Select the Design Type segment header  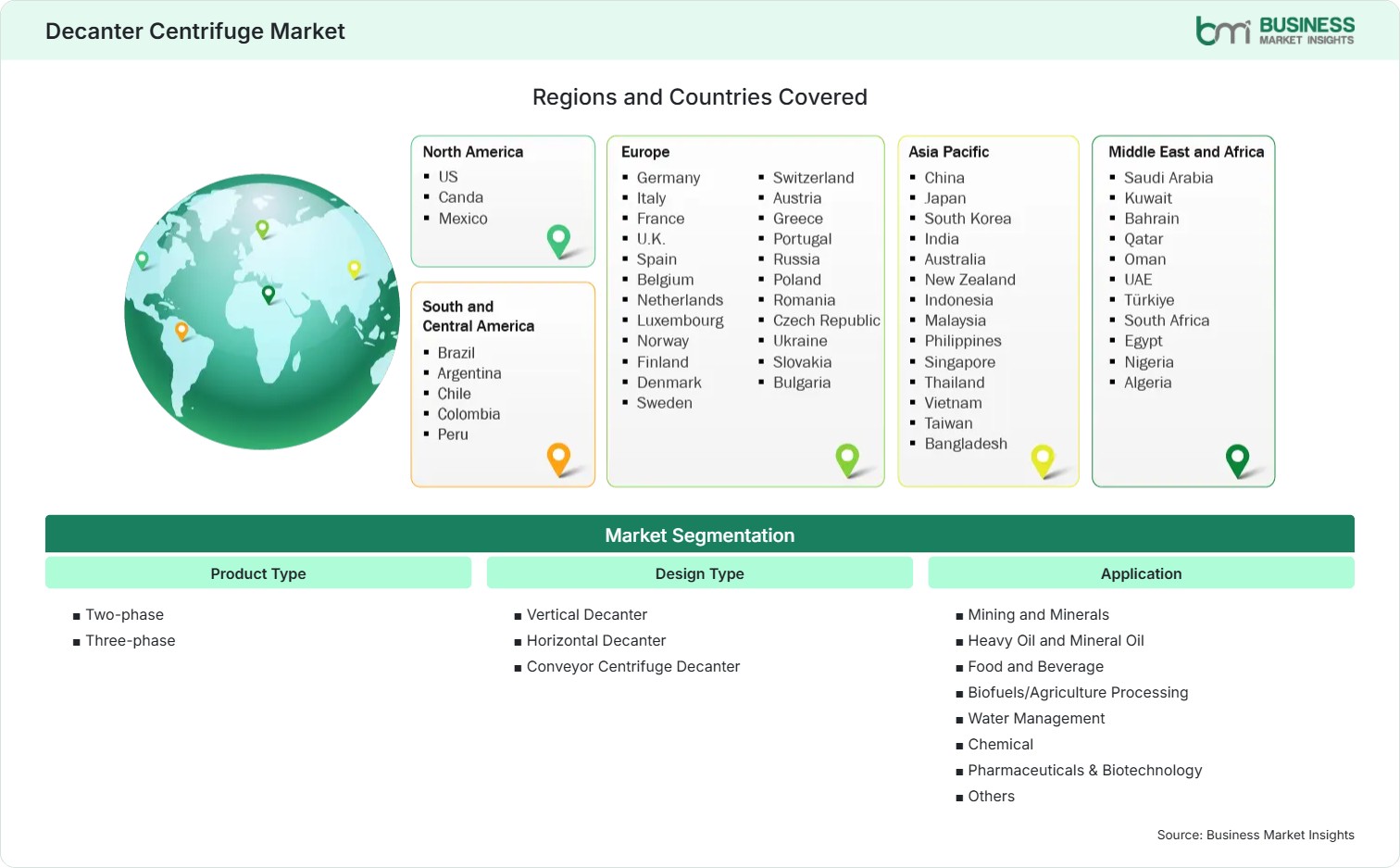tap(700, 573)
